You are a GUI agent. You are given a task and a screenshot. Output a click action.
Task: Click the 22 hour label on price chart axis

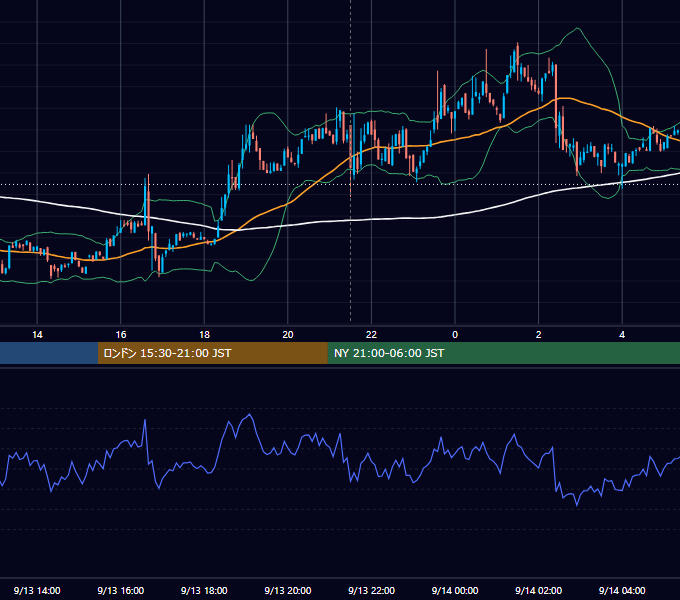click(x=371, y=335)
